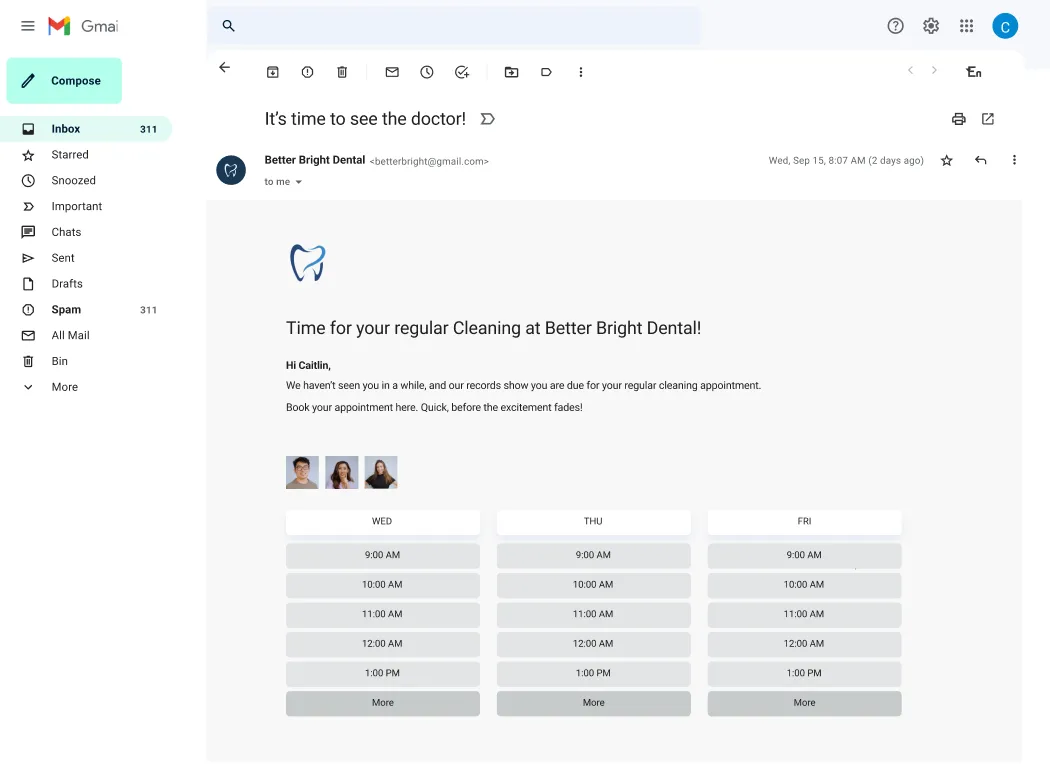Click the tooth logo in the email
The image size is (1050, 774).
[307, 262]
